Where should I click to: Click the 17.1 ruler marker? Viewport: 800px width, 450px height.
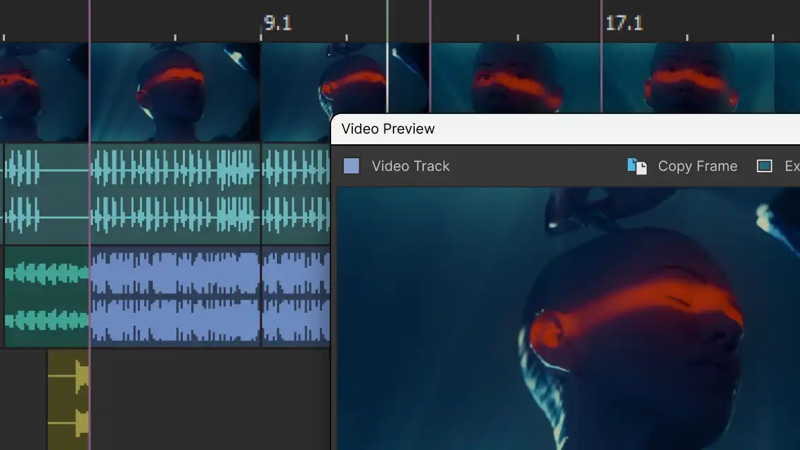coord(623,23)
